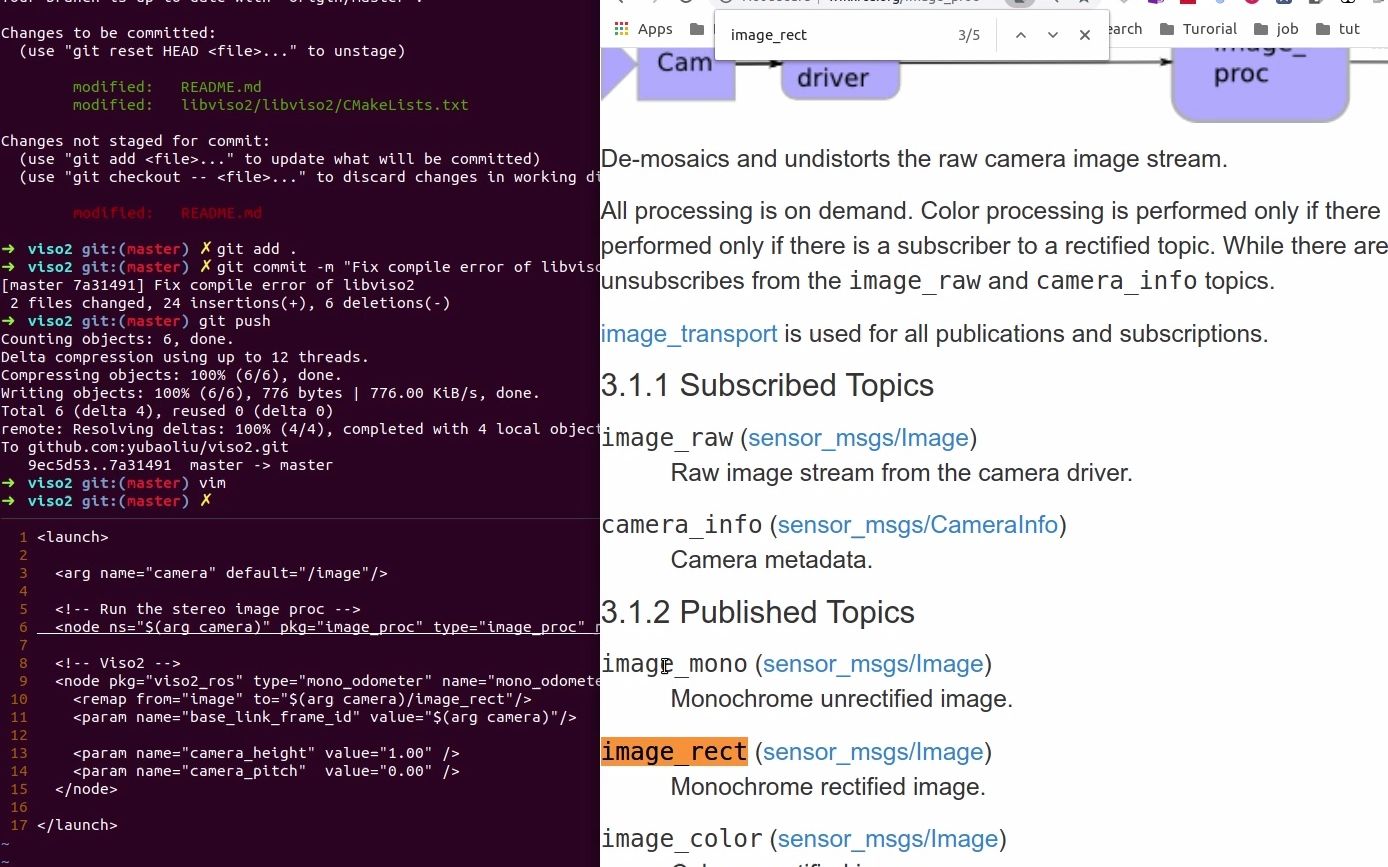This screenshot has width=1388, height=867.
Task: Click the '9ec5d53..7a31491 master -> master' line
Action: point(180,465)
